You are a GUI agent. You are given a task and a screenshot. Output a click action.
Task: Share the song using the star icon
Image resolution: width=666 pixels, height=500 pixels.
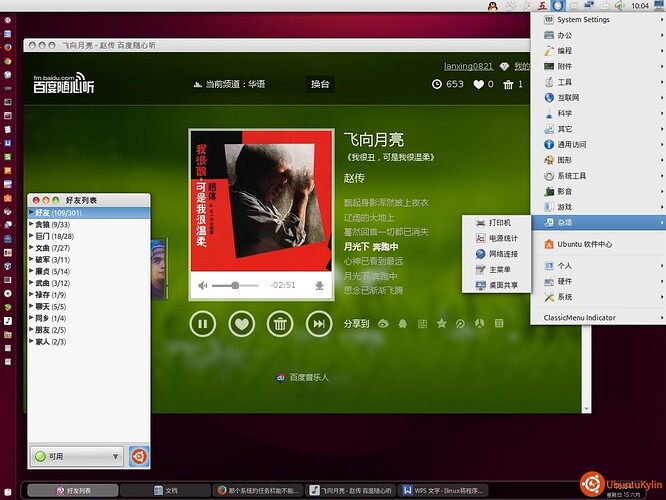tap(441, 324)
